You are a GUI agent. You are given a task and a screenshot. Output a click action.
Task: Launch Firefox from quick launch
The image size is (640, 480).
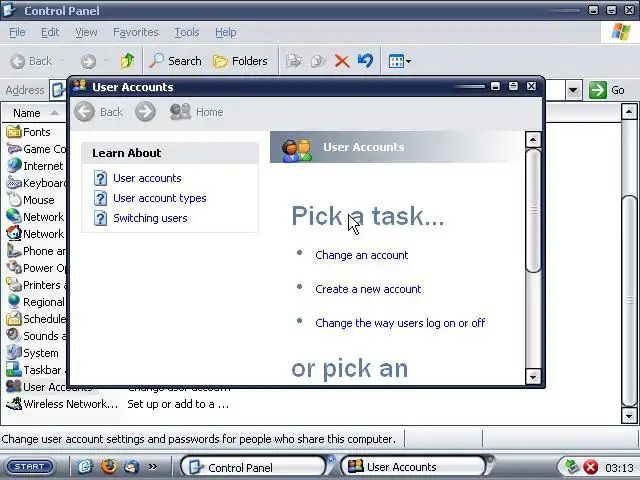pos(109,467)
